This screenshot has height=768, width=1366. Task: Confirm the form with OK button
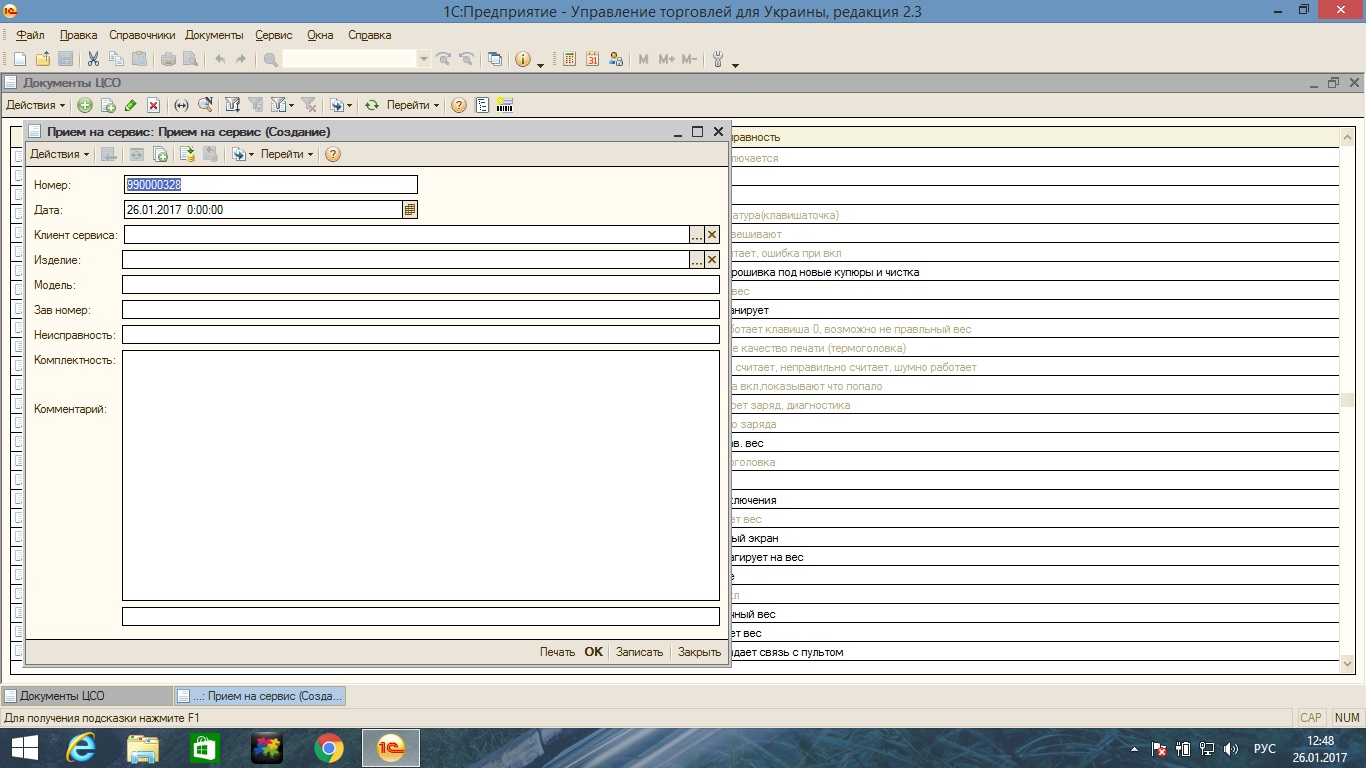click(594, 652)
